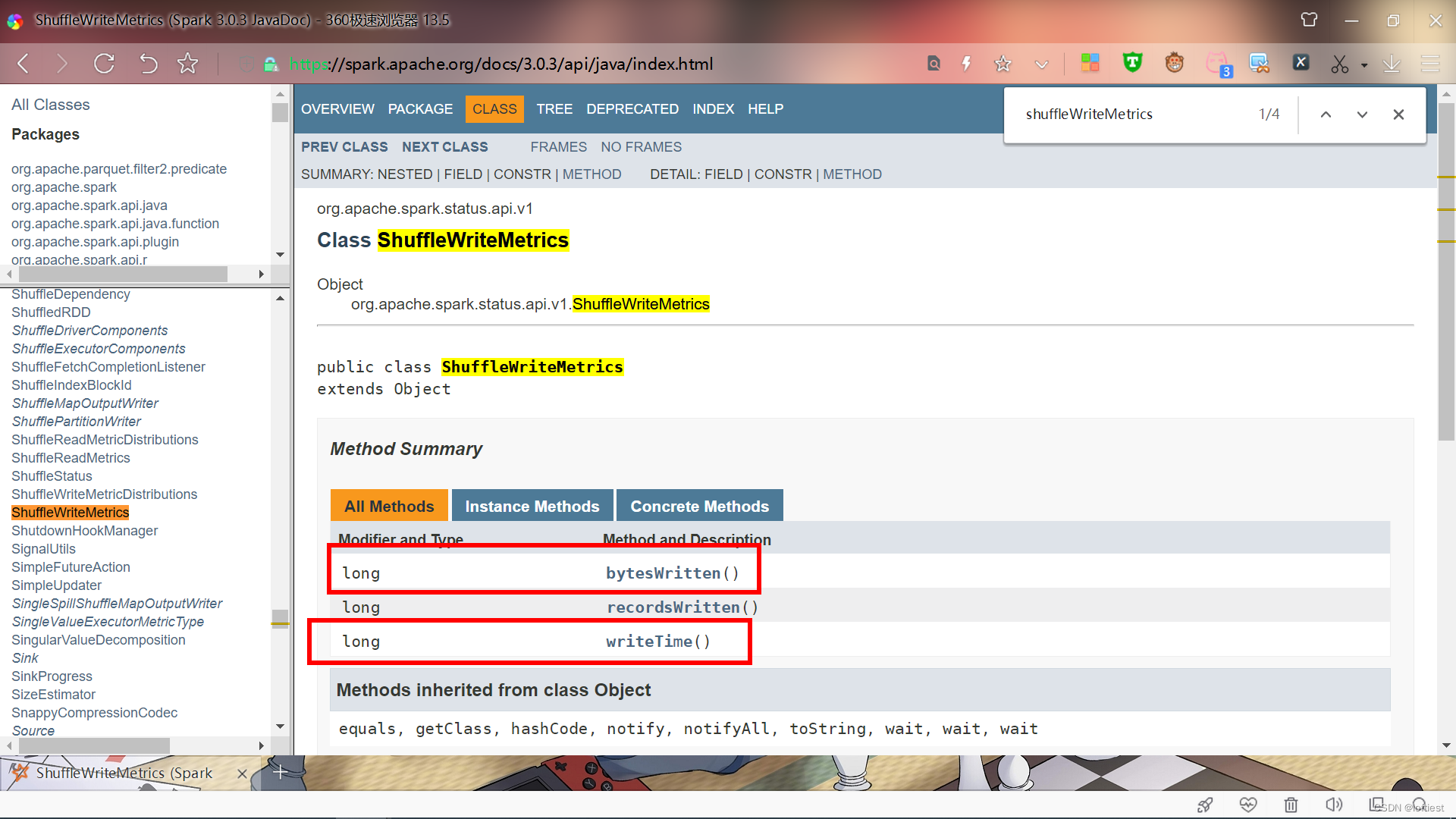Select the CLASS navigation tab
Viewport: 1456px width, 819px height.
click(x=494, y=109)
